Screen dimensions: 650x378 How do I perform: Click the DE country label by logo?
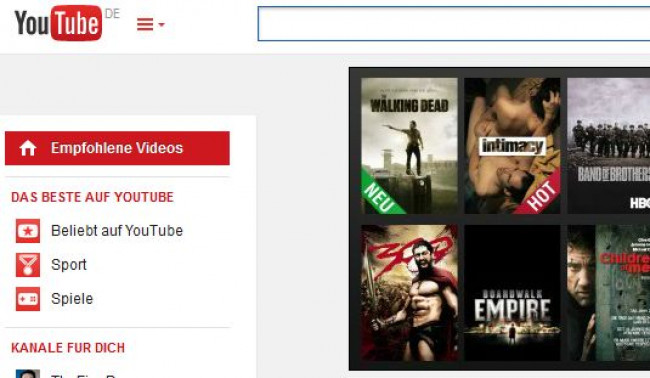[x=112, y=14]
